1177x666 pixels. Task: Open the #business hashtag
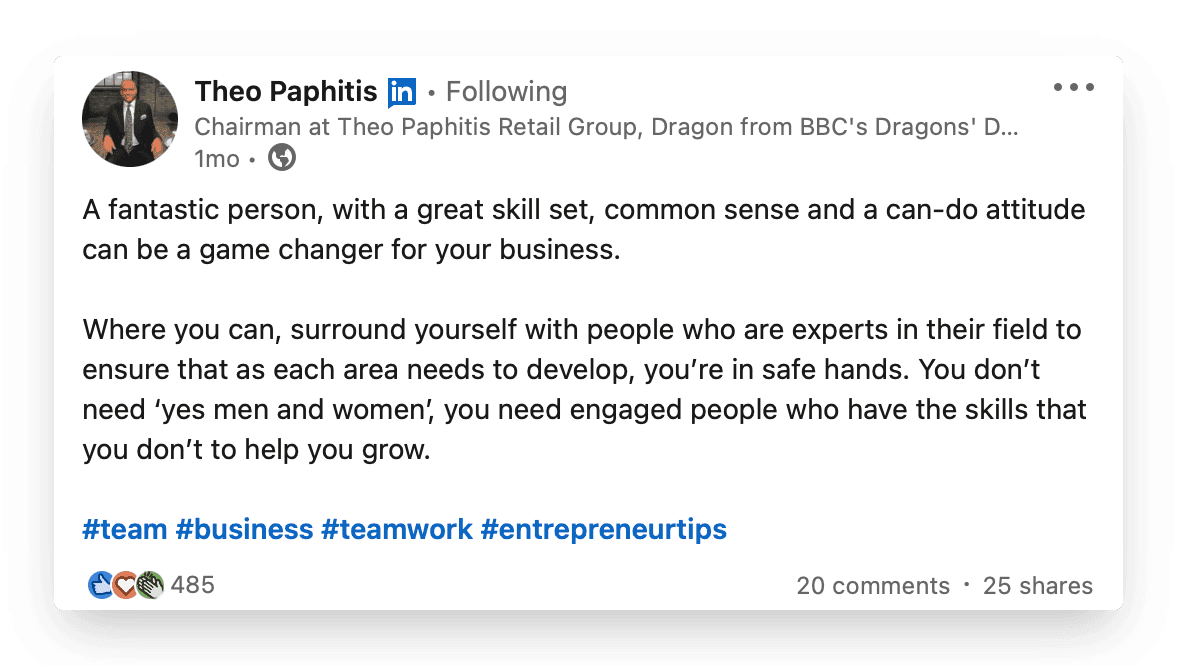[244, 529]
